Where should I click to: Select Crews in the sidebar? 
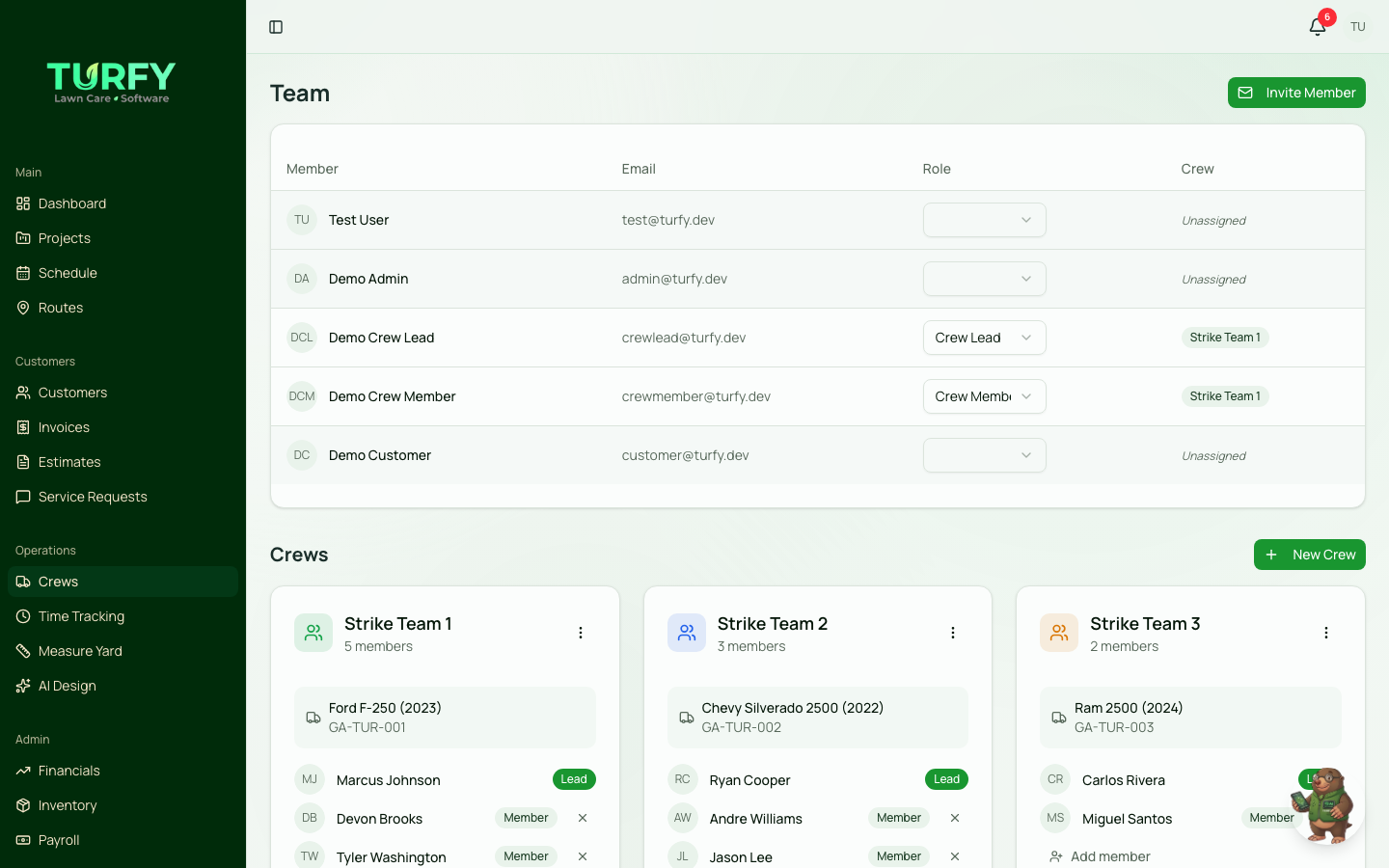coord(123,582)
